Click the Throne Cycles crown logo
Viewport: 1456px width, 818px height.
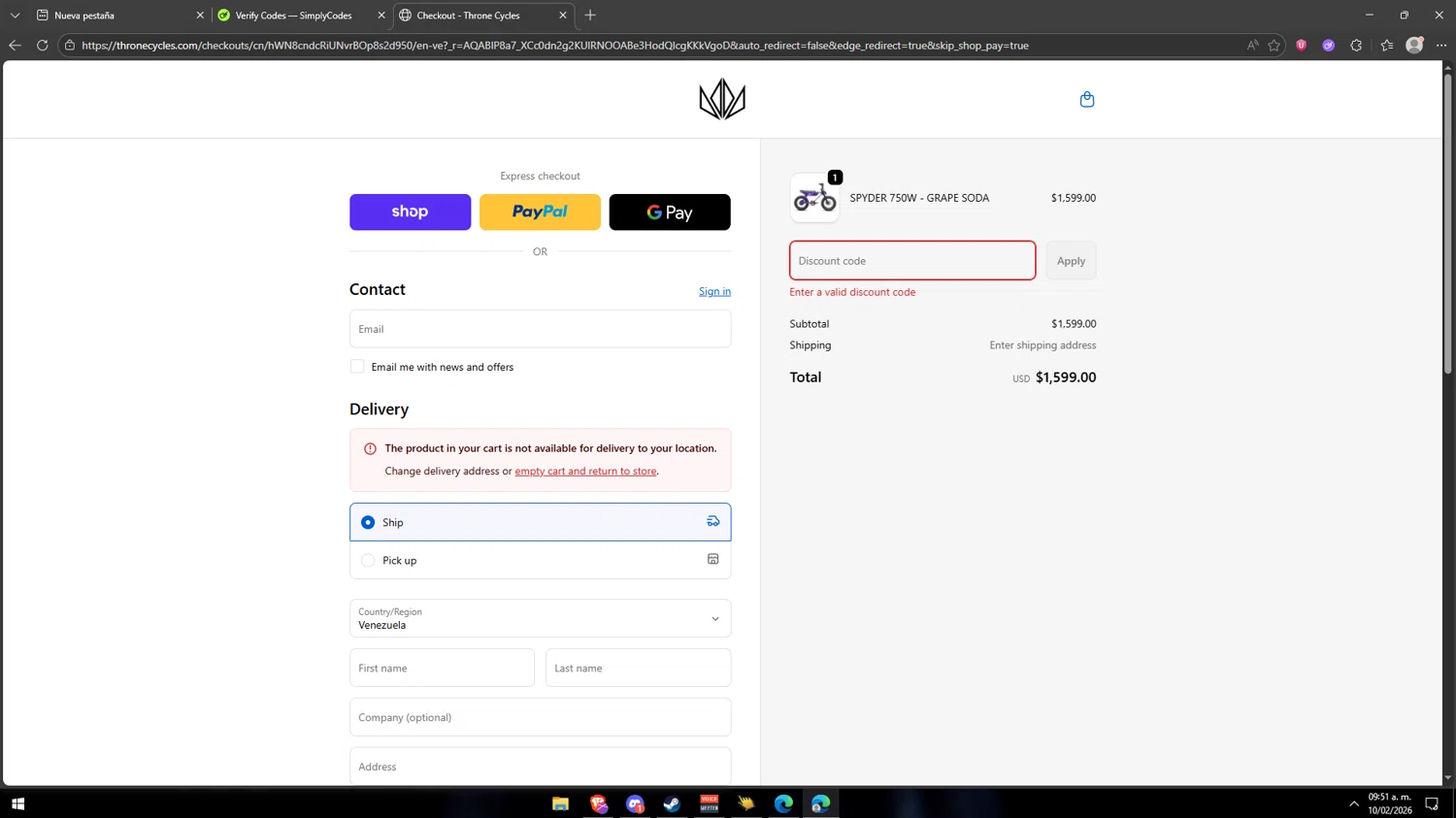click(722, 99)
